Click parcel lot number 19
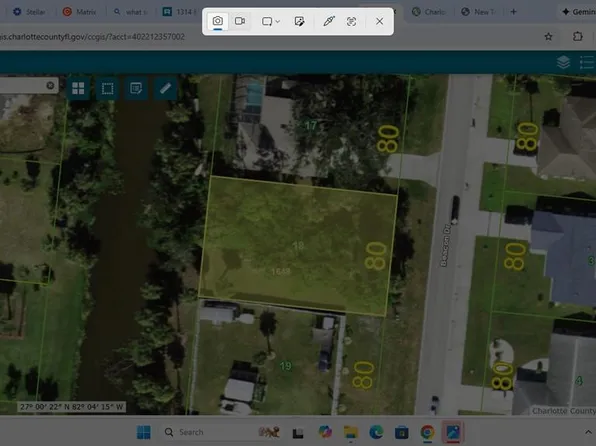The height and width of the screenshot is (446, 596). click(x=285, y=366)
